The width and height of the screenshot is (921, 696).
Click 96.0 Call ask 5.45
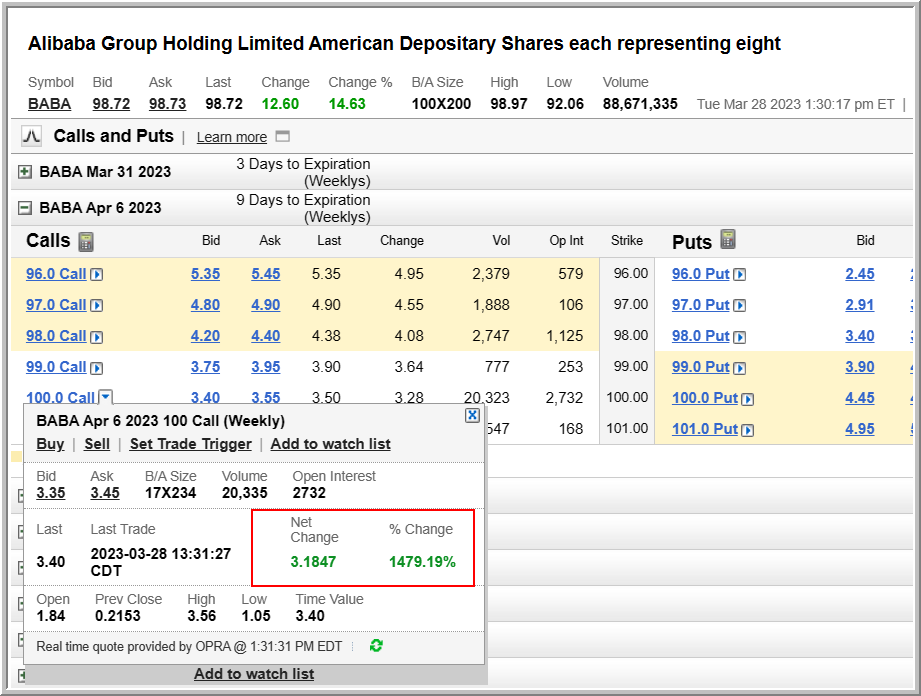265,274
